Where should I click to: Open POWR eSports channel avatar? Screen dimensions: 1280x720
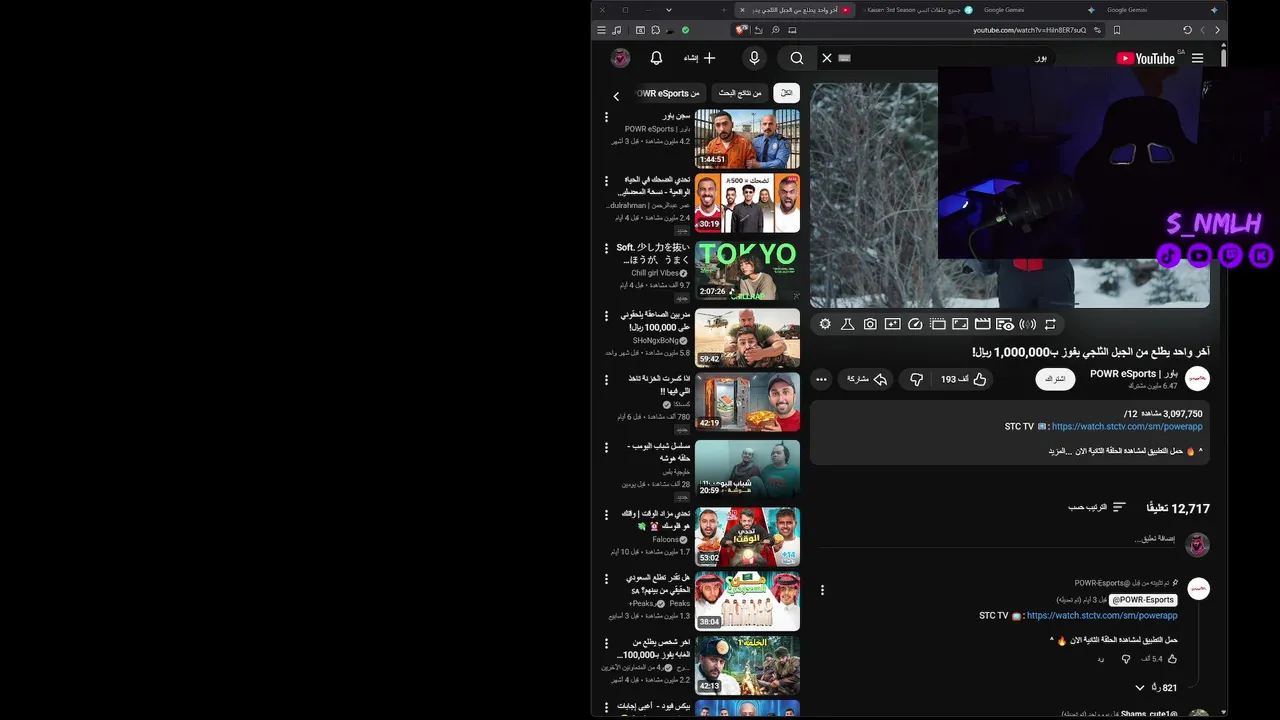coord(1197,379)
